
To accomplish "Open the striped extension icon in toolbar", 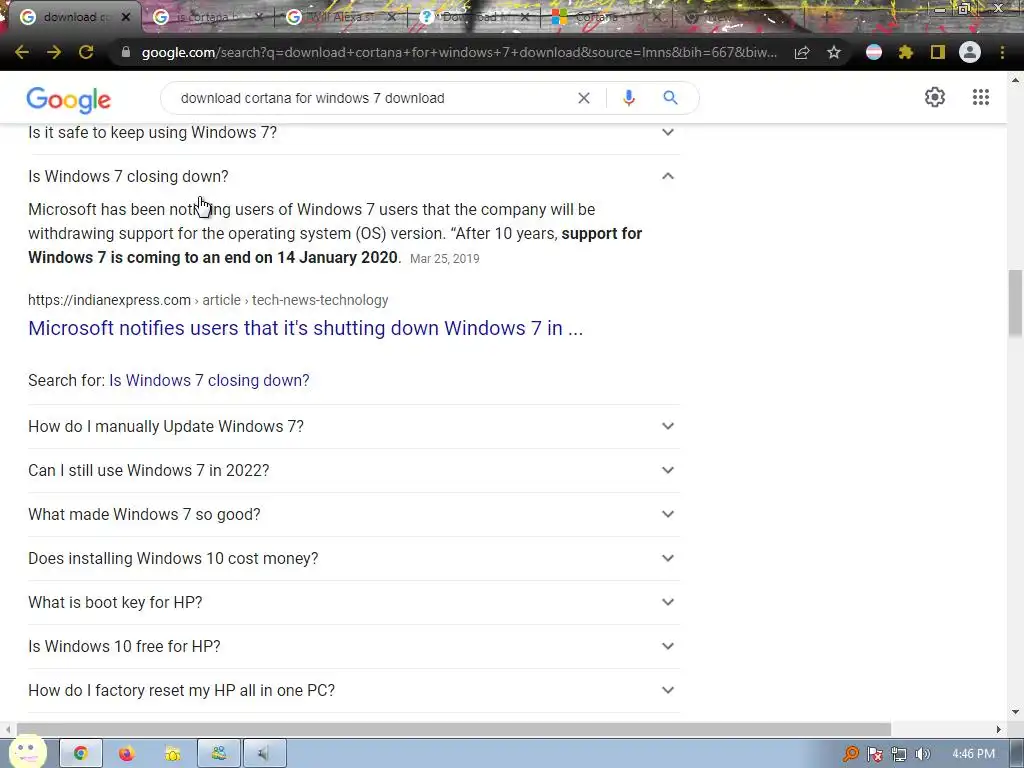I will [874, 52].
